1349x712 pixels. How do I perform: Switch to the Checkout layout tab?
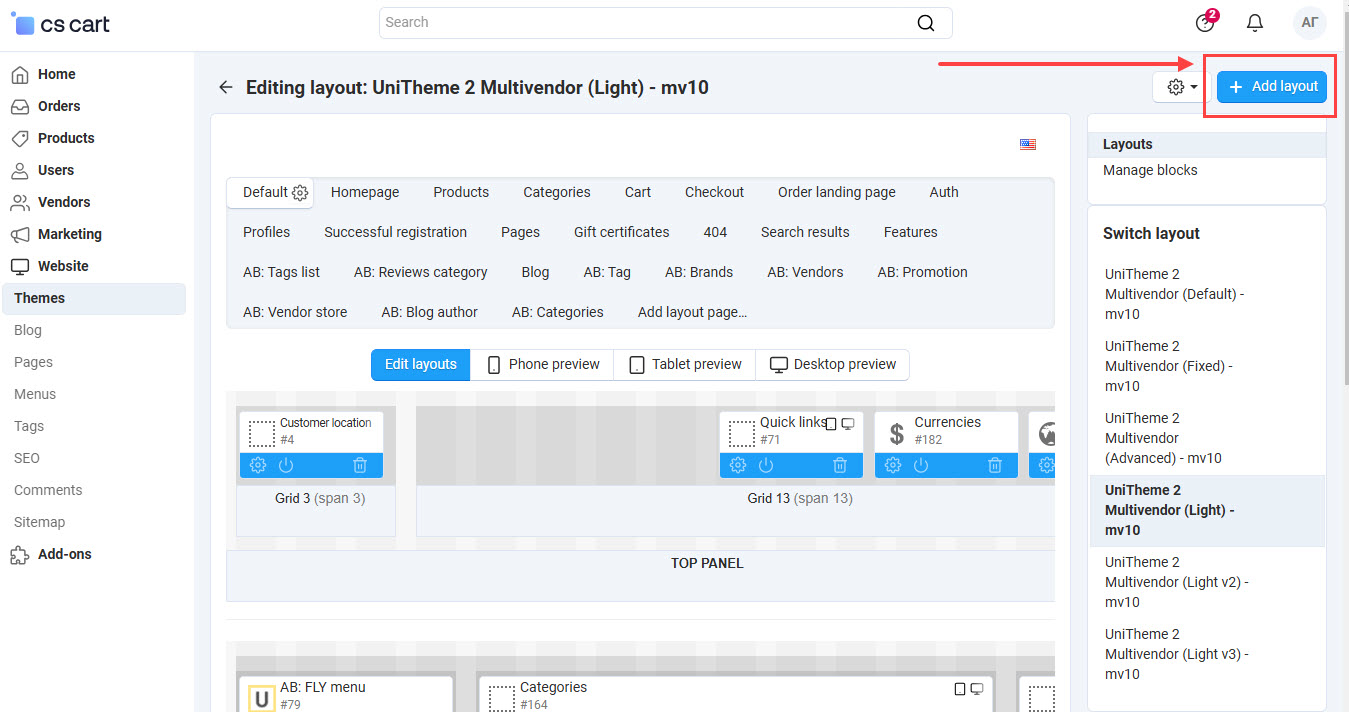point(714,192)
